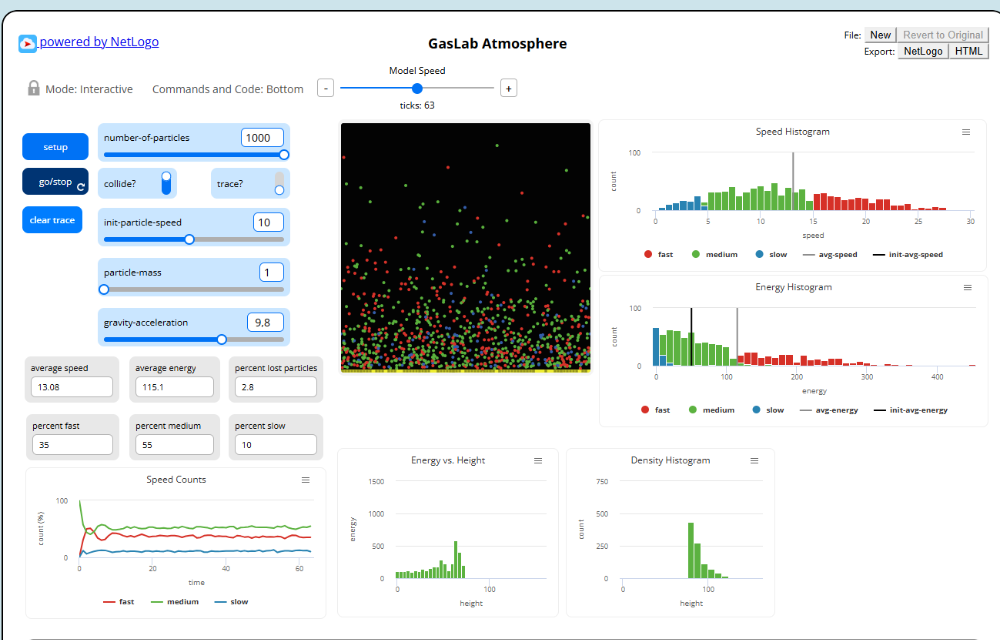
Task: Open the Speed Histogram hamburger menu
Action: pos(966,132)
